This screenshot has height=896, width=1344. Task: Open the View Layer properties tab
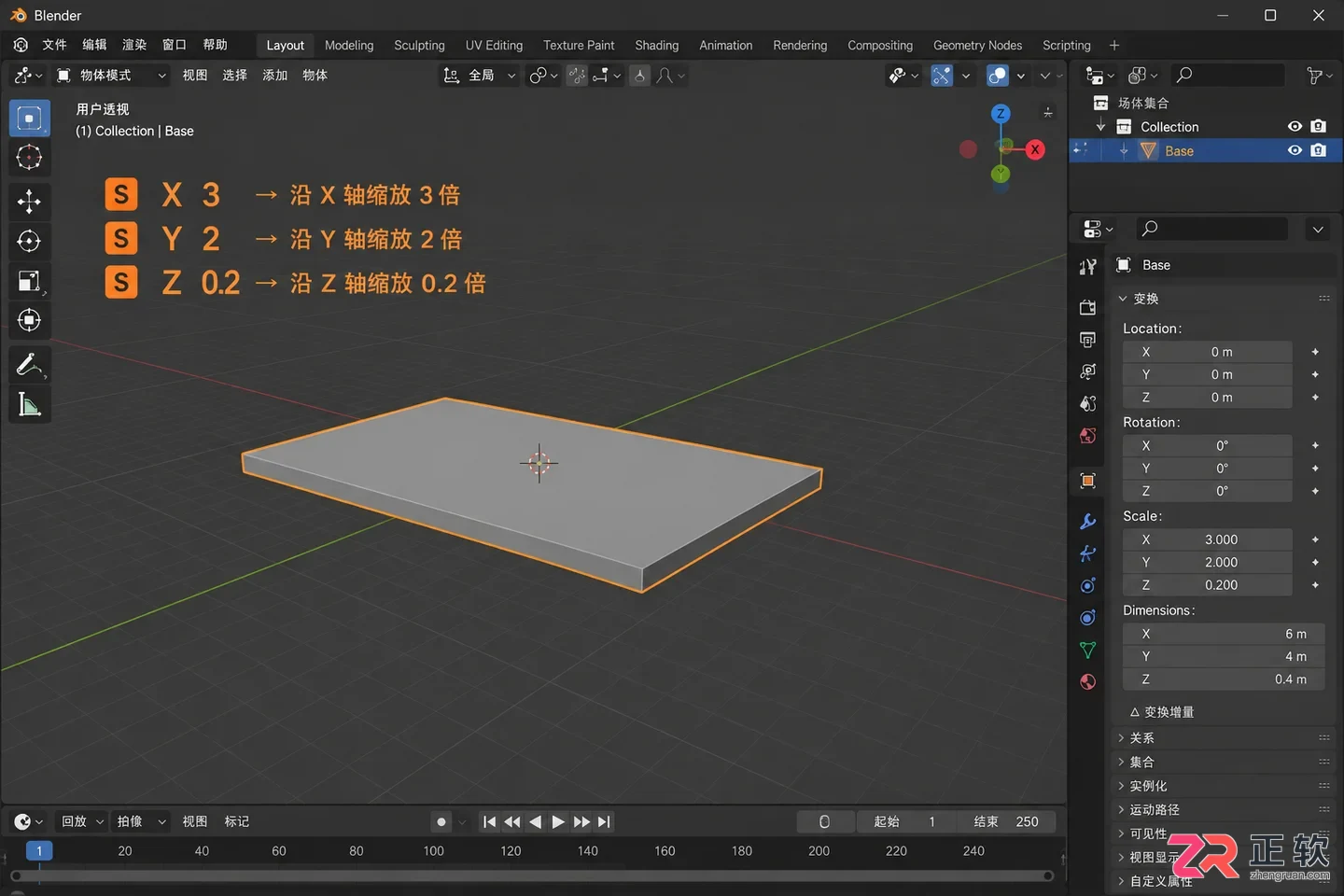1087,371
